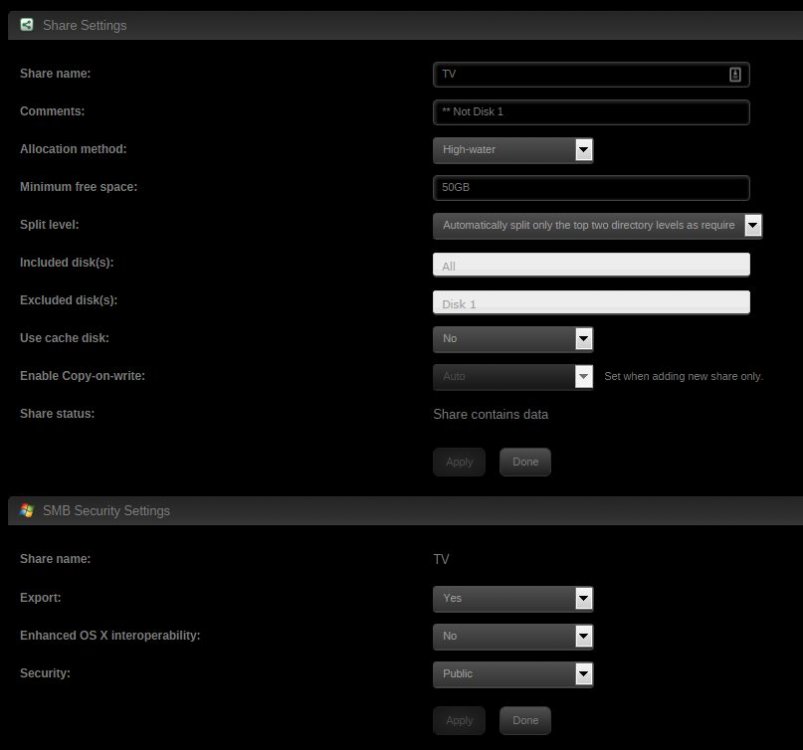
Task: Click the 'Allocation method:' label
Action: [73, 149]
